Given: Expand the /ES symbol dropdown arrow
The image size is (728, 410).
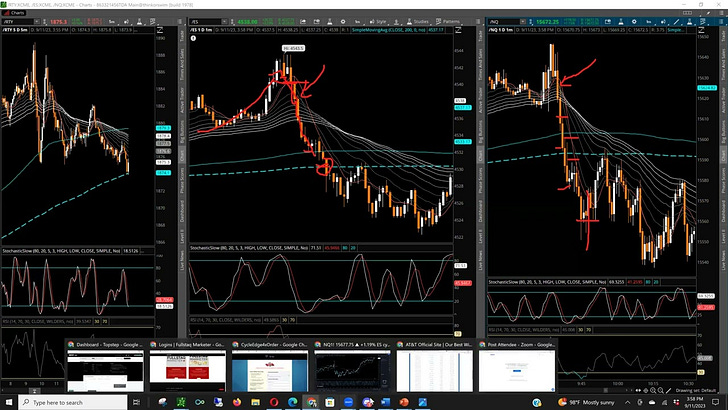Looking at the screenshot, I should (224, 21).
